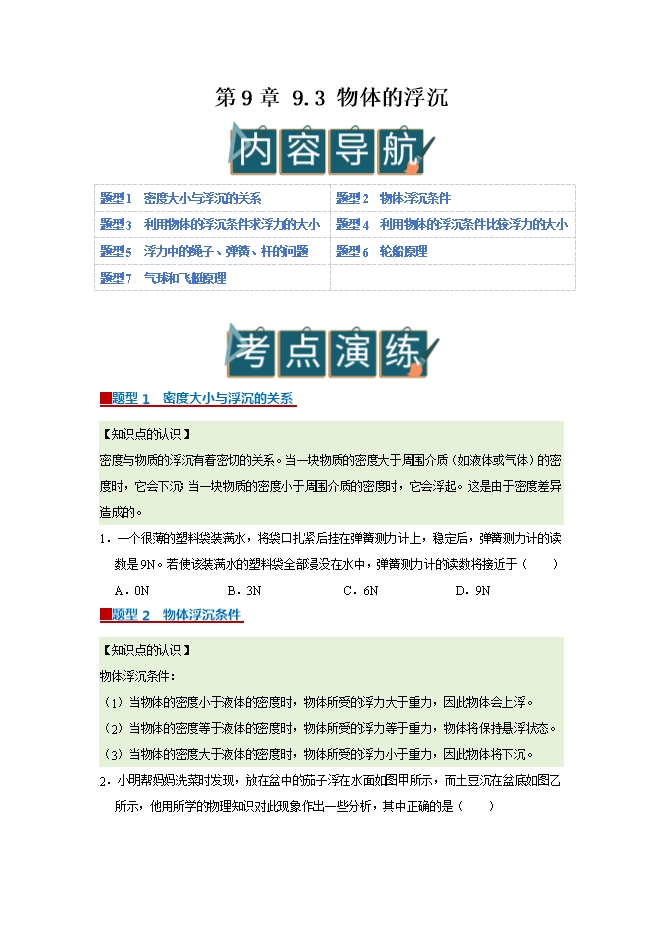Go to 题型3 利用物体的浮沉条件求浮力的大小

(x=210, y=225)
